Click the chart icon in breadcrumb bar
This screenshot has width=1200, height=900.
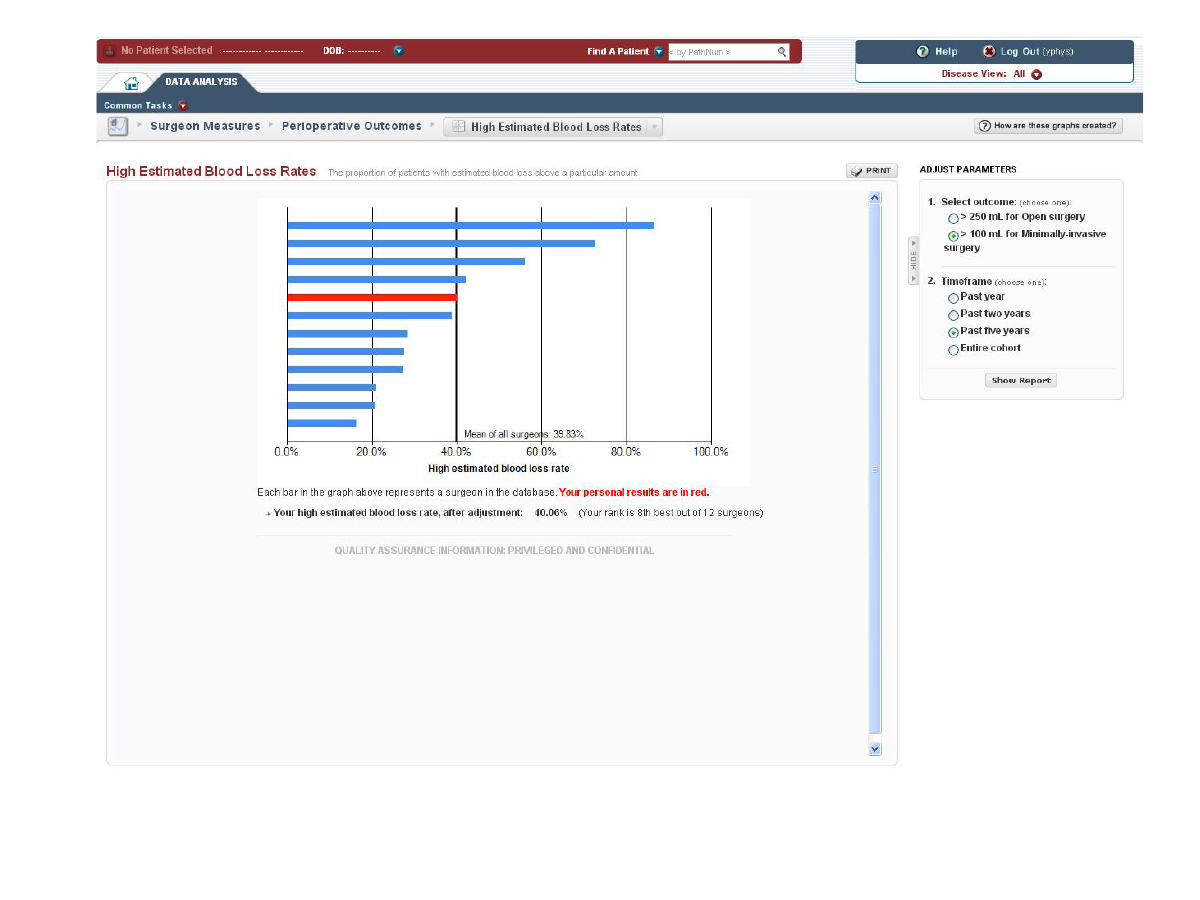118,126
